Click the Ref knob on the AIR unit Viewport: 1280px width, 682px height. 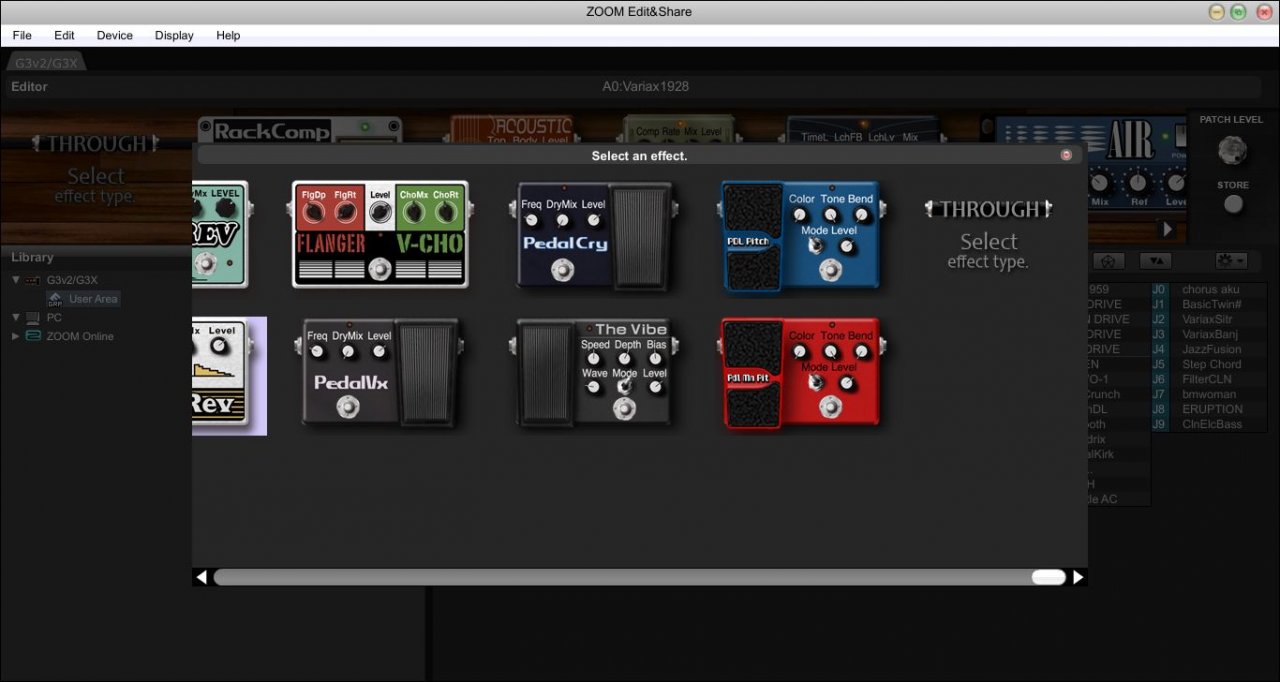1137,182
